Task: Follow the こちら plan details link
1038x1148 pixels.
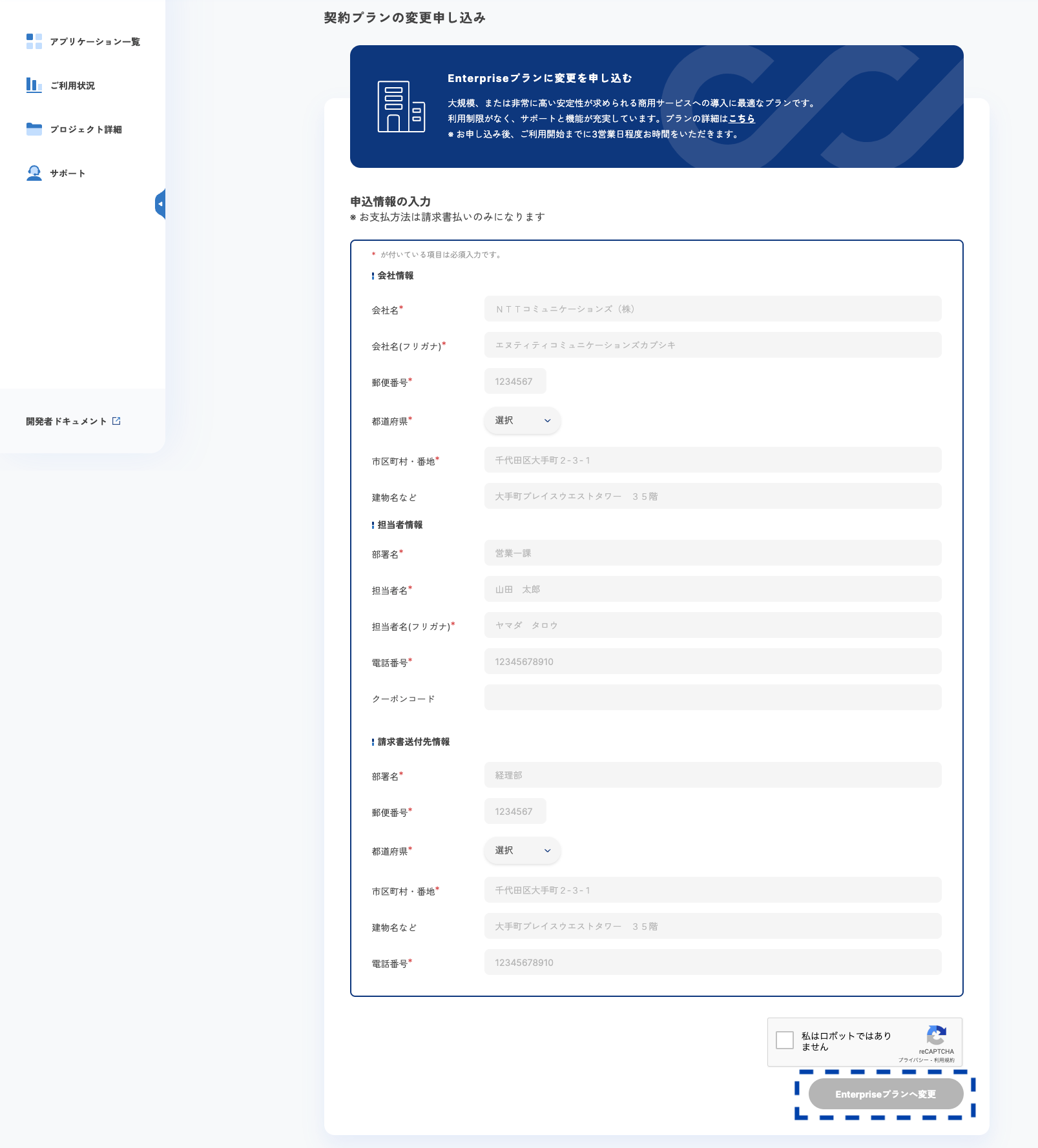Action: point(742,118)
